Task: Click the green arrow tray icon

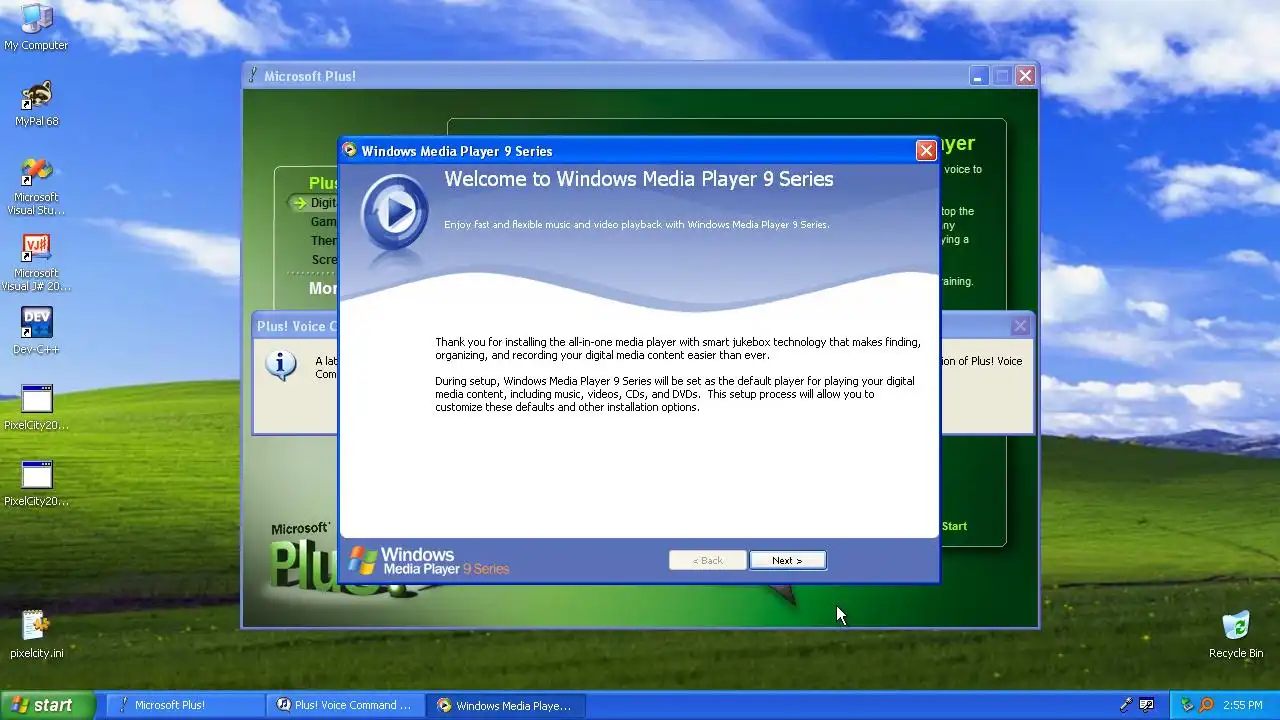Action: click(1187, 705)
